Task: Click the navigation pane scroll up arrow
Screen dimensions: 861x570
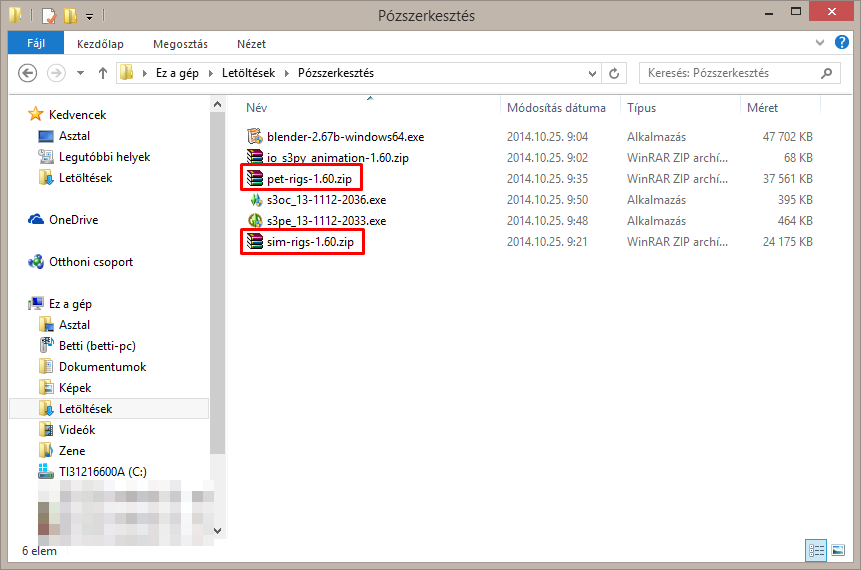Action: (217, 104)
